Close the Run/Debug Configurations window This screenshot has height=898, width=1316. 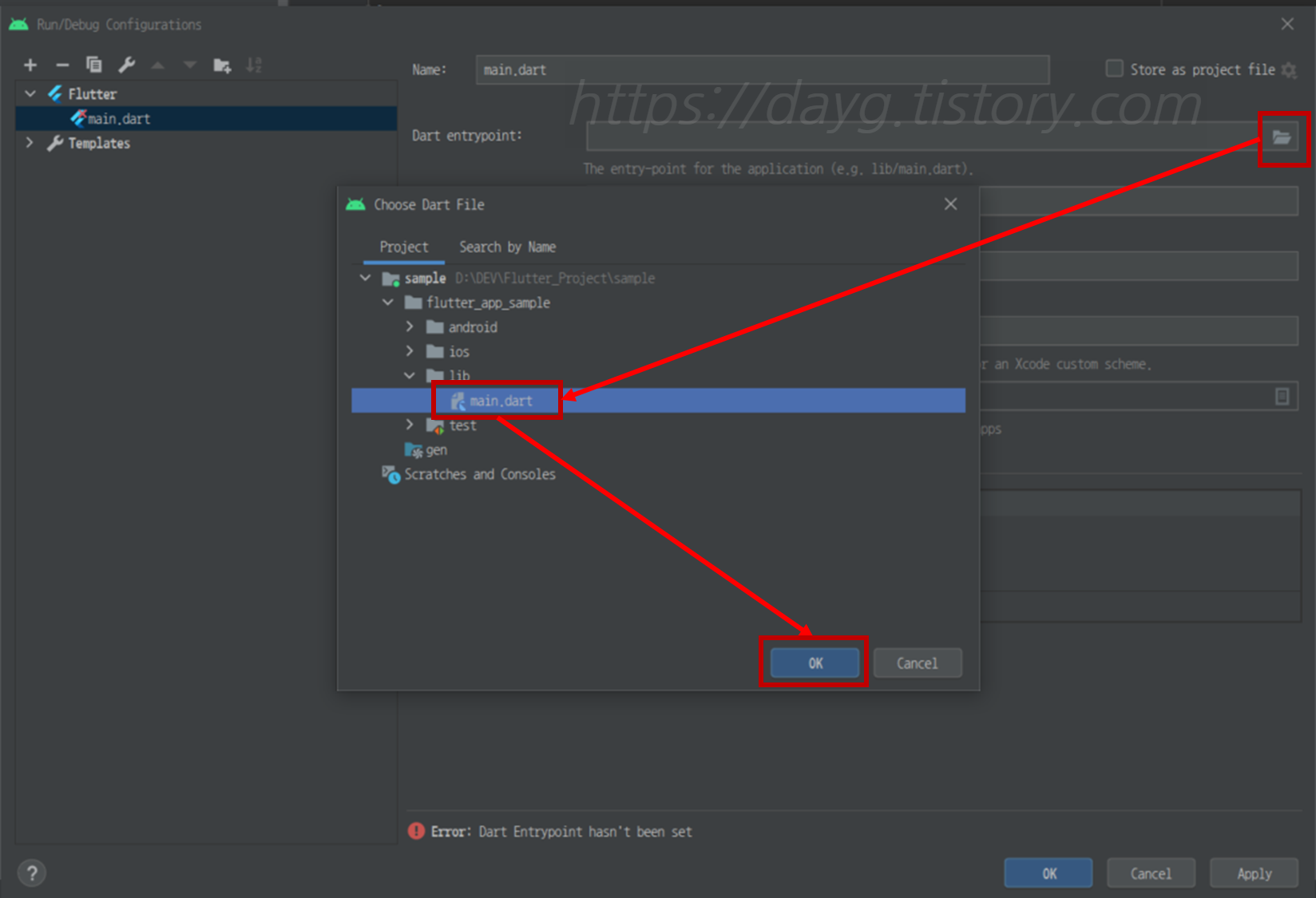(1287, 24)
